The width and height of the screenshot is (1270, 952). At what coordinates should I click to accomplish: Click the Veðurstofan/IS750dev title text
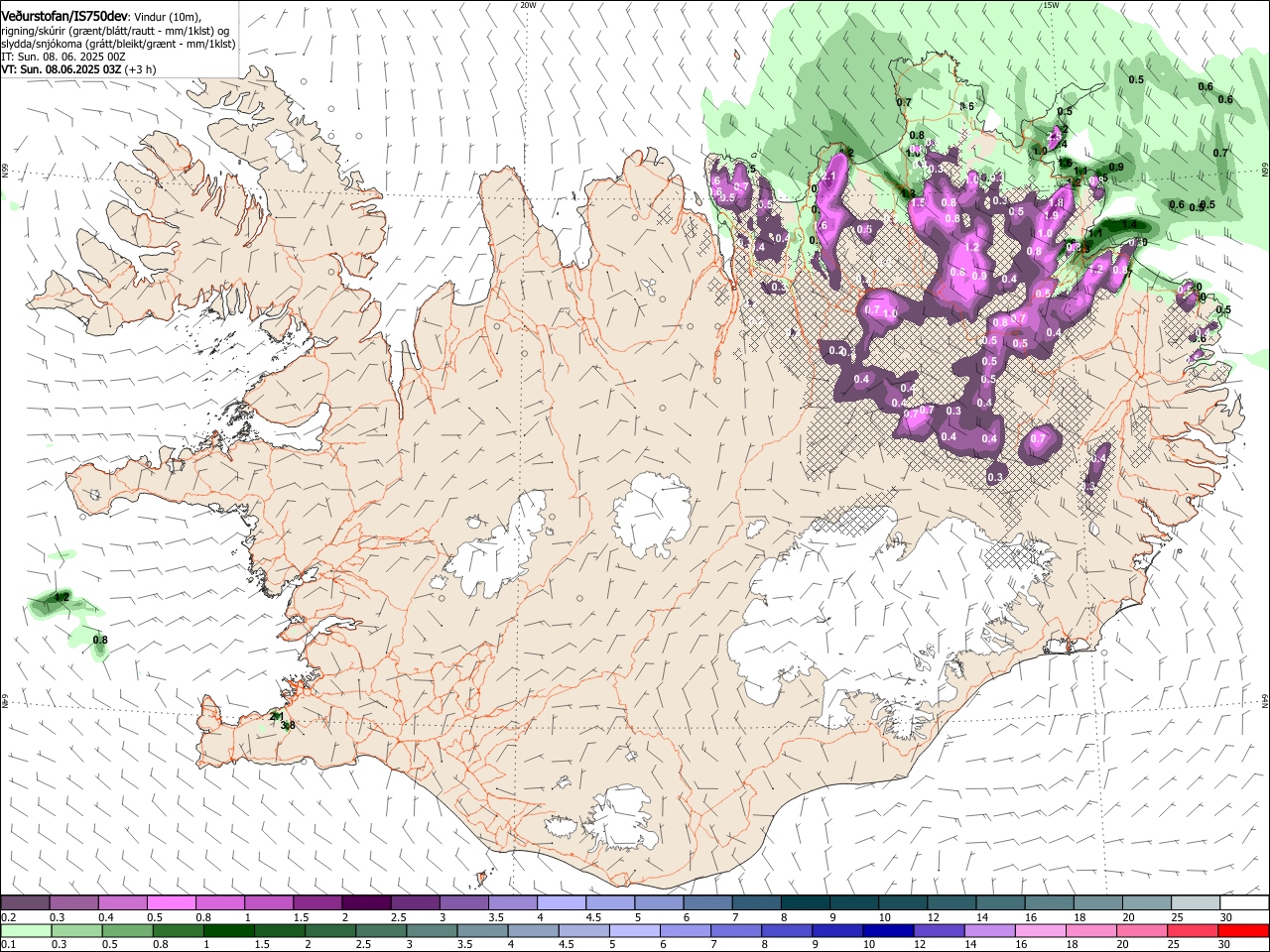coord(64,16)
